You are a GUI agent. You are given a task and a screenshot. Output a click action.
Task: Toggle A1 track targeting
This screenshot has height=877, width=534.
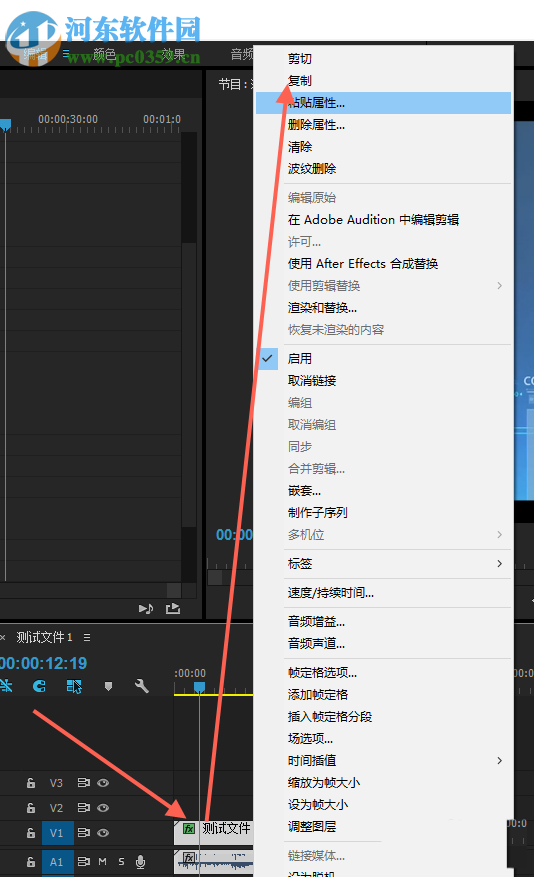[57, 862]
